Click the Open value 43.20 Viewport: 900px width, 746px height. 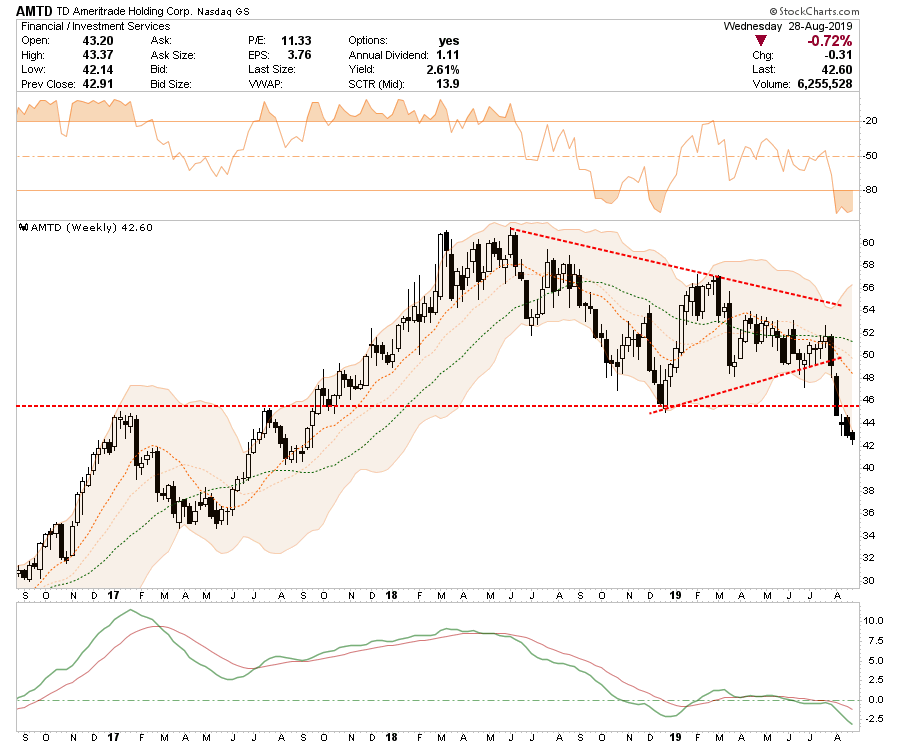(98, 41)
